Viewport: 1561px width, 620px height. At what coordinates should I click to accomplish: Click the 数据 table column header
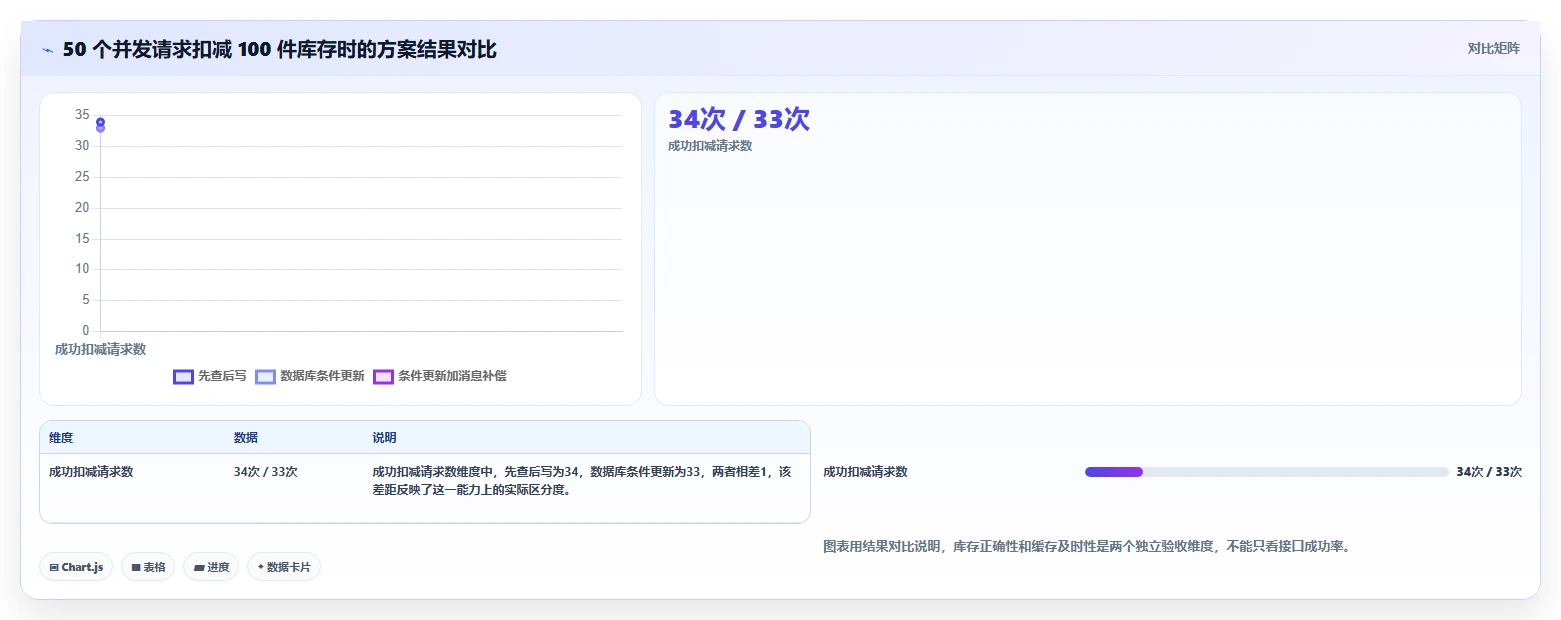[x=246, y=438]
